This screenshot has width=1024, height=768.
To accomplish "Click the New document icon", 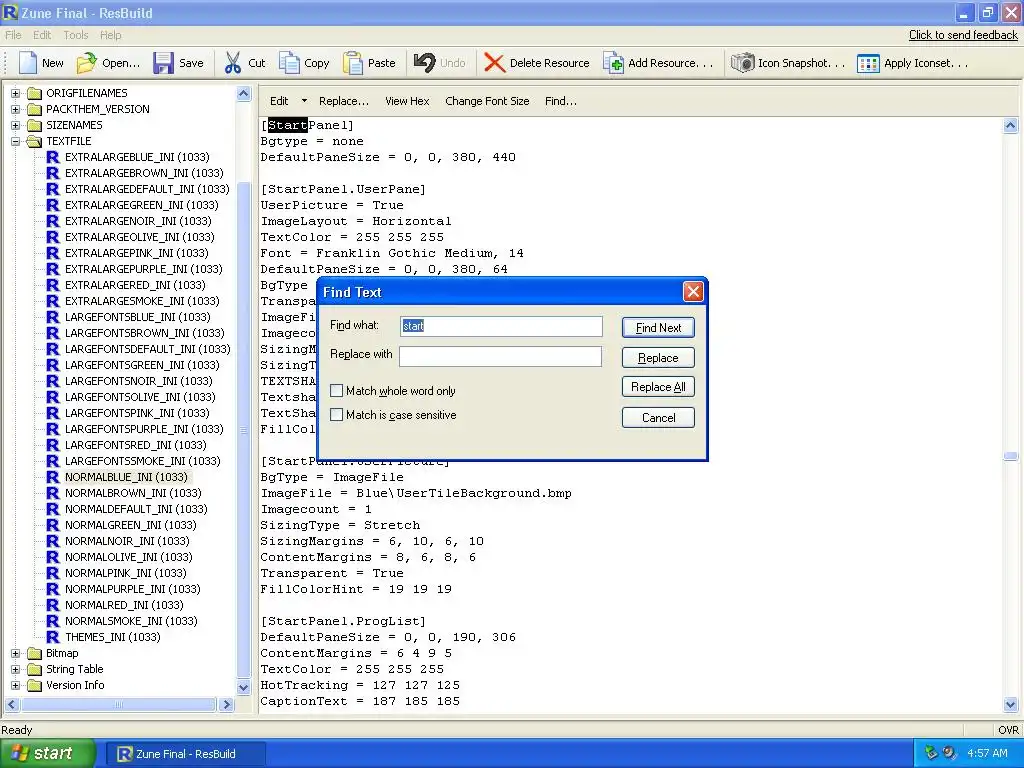I will (28, 63).
